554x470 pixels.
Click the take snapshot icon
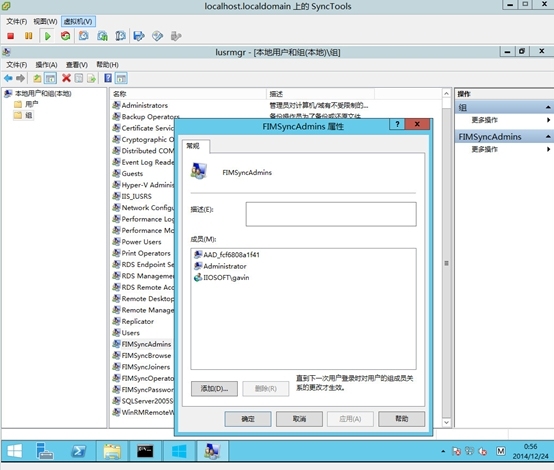click(x=84, y=36)
